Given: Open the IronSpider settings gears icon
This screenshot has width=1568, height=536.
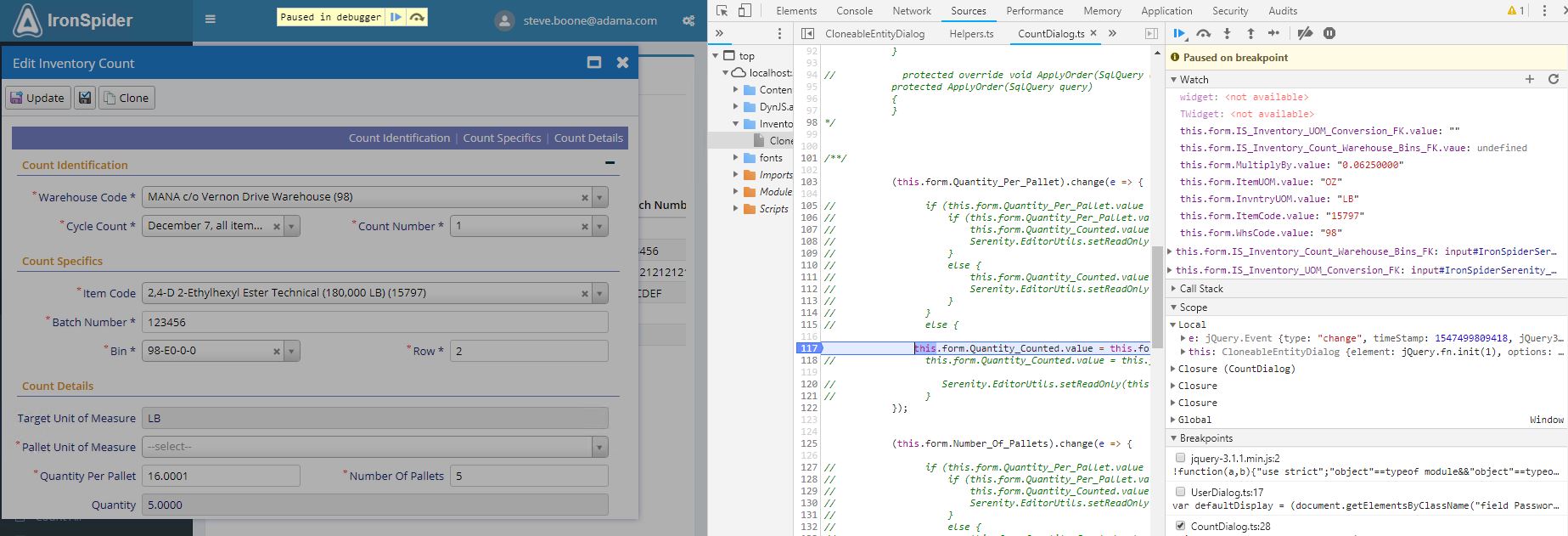Looking at the screenshot, I should point(688,20).
